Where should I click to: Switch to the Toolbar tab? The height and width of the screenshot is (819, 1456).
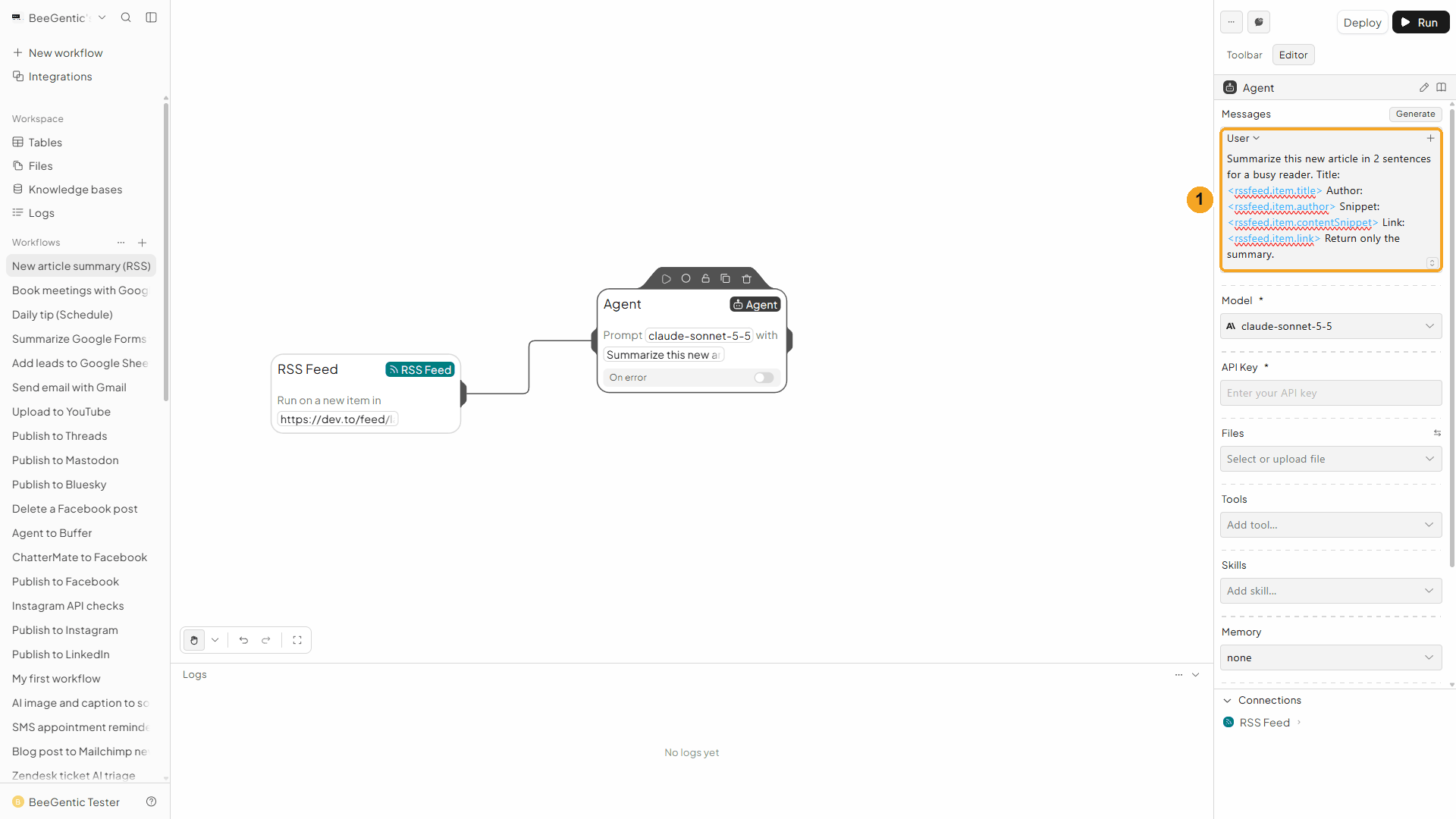(x=1244, y=55)
